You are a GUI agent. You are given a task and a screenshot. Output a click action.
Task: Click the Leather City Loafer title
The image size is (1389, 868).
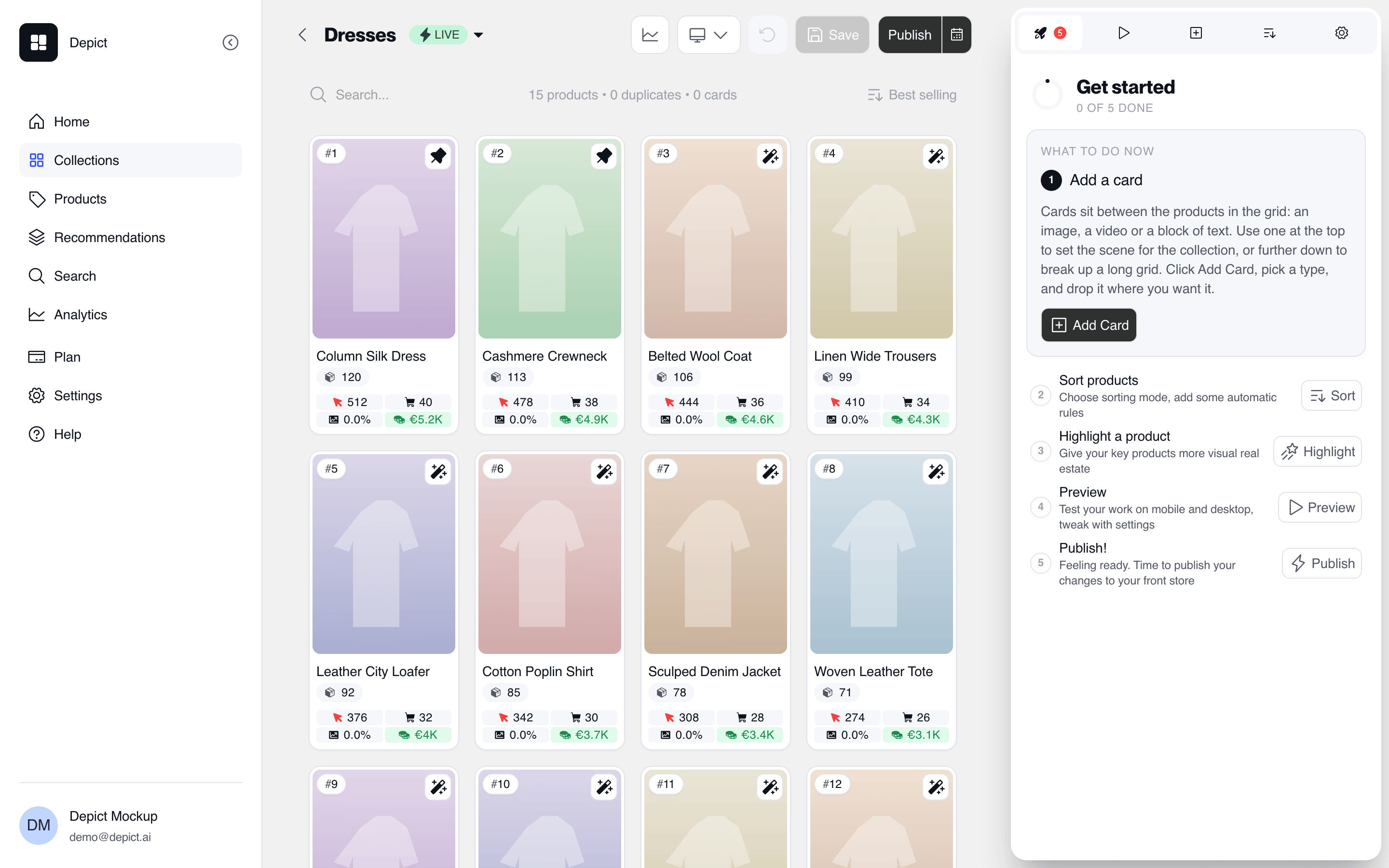point(372,671)
